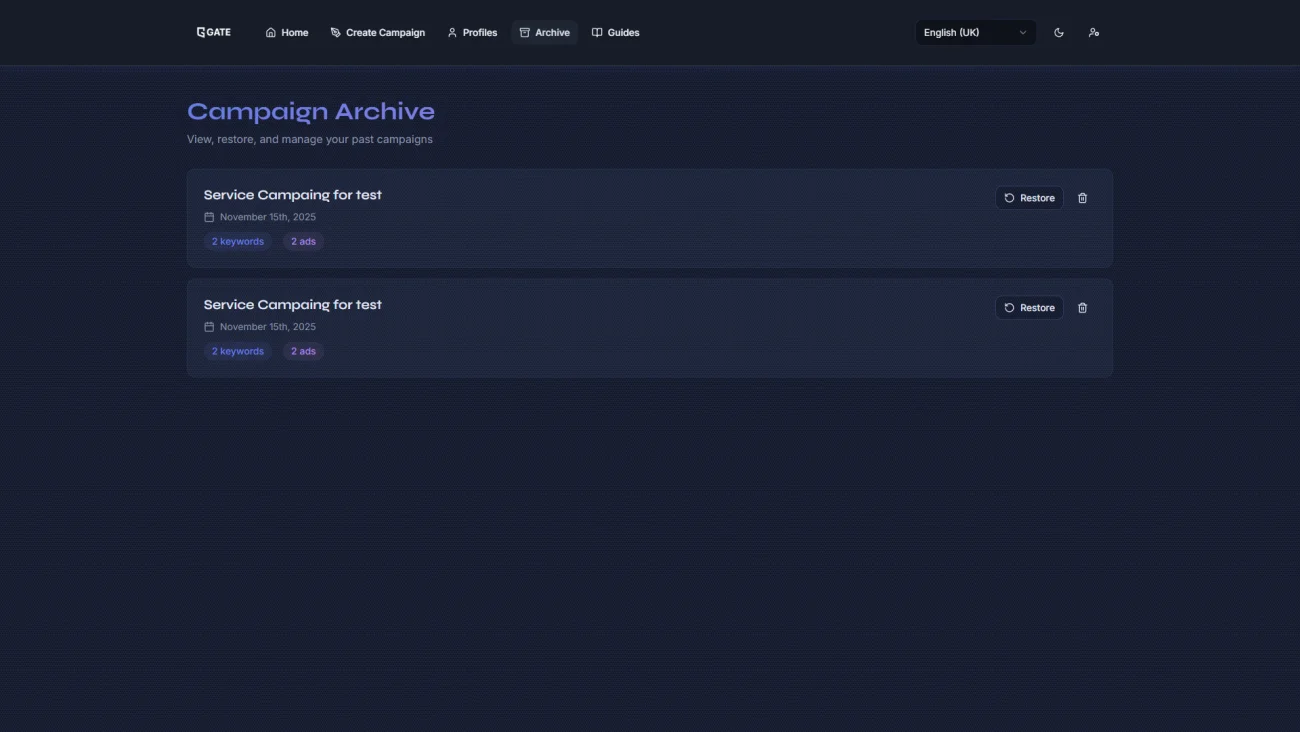The height and width of the screenshot is (732, 1300).
Task: Delete the second Service Campaing via trash icon
Action: coord(1082,307)
